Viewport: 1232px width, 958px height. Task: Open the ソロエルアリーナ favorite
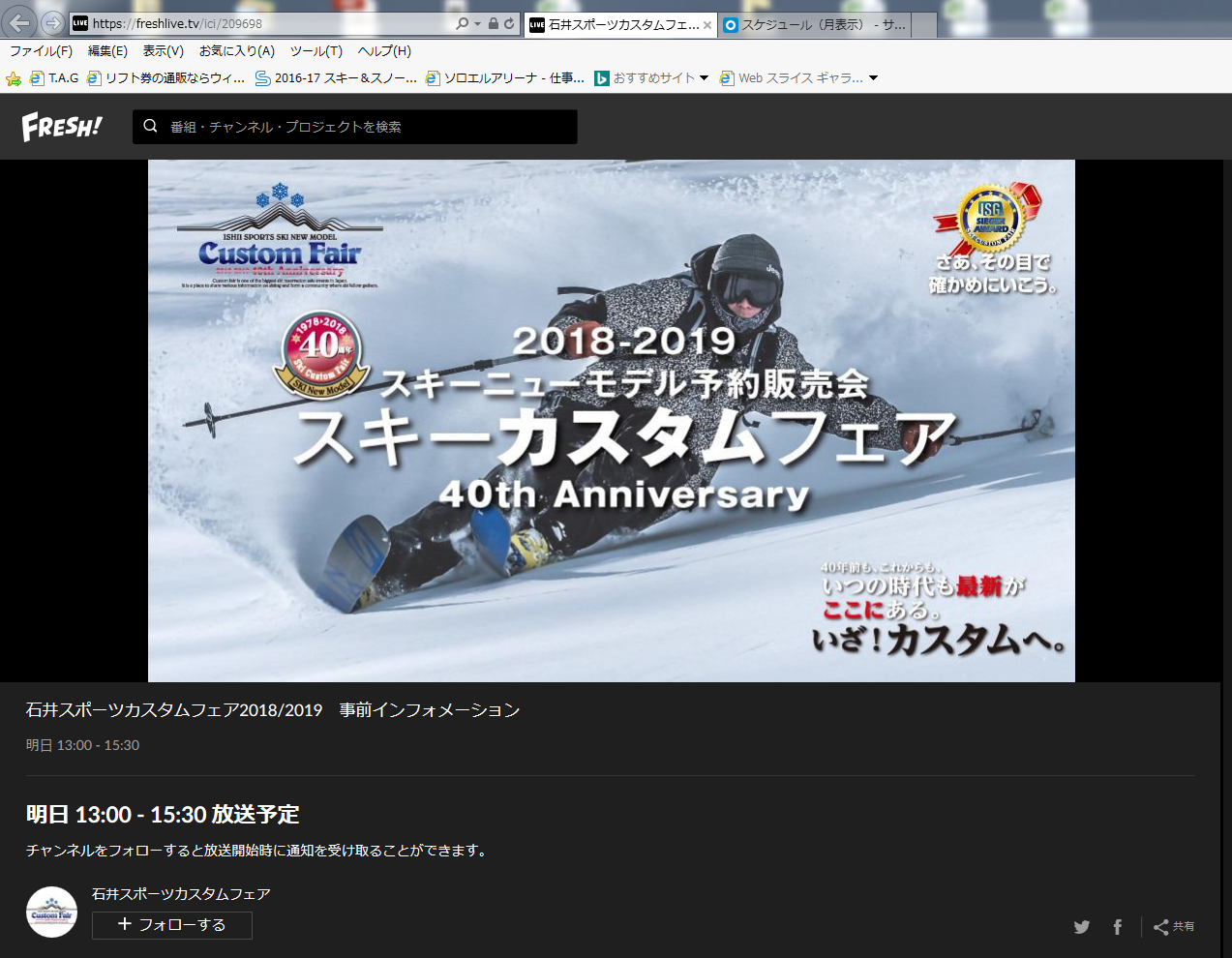(505, 78)
